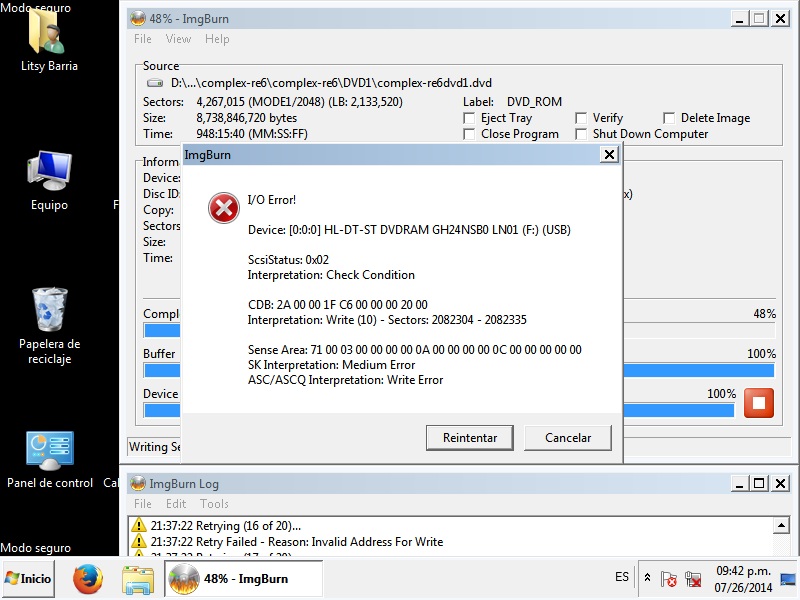Click warning icon on Retrying (16 of 20) line
This screenshot has width=800, height=600.
pyautogui.click(x=138, y=525)
